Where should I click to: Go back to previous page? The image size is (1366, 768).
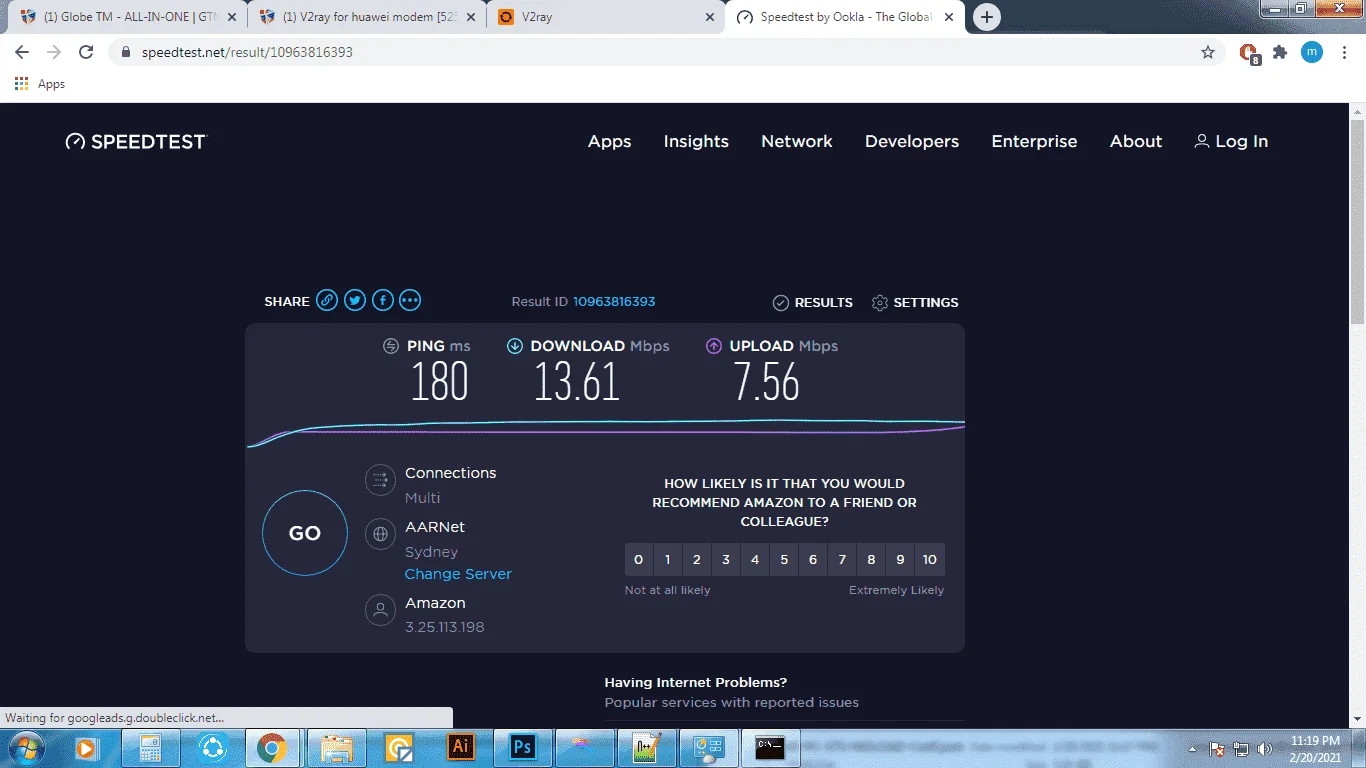click(22, 52)
